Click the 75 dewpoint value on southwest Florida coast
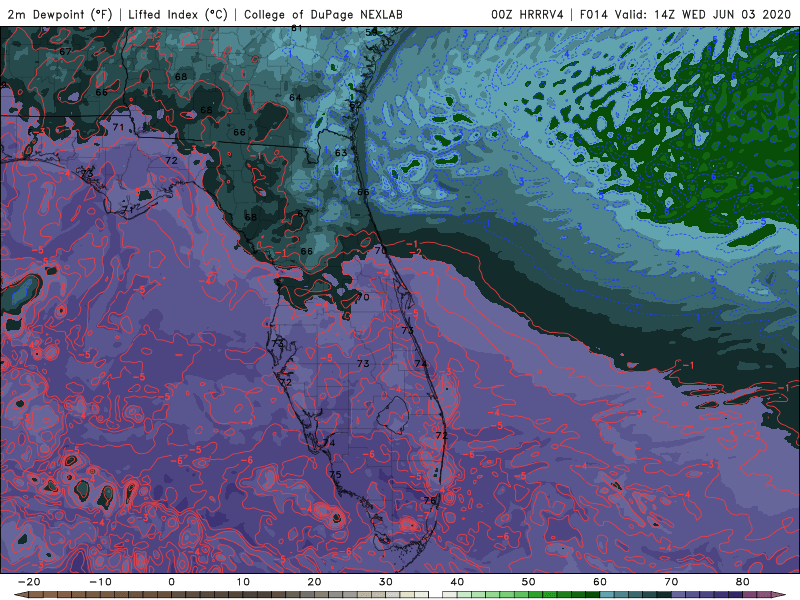Image resolution: width=800 pixels, height=600 pixels. click(335, 474)
